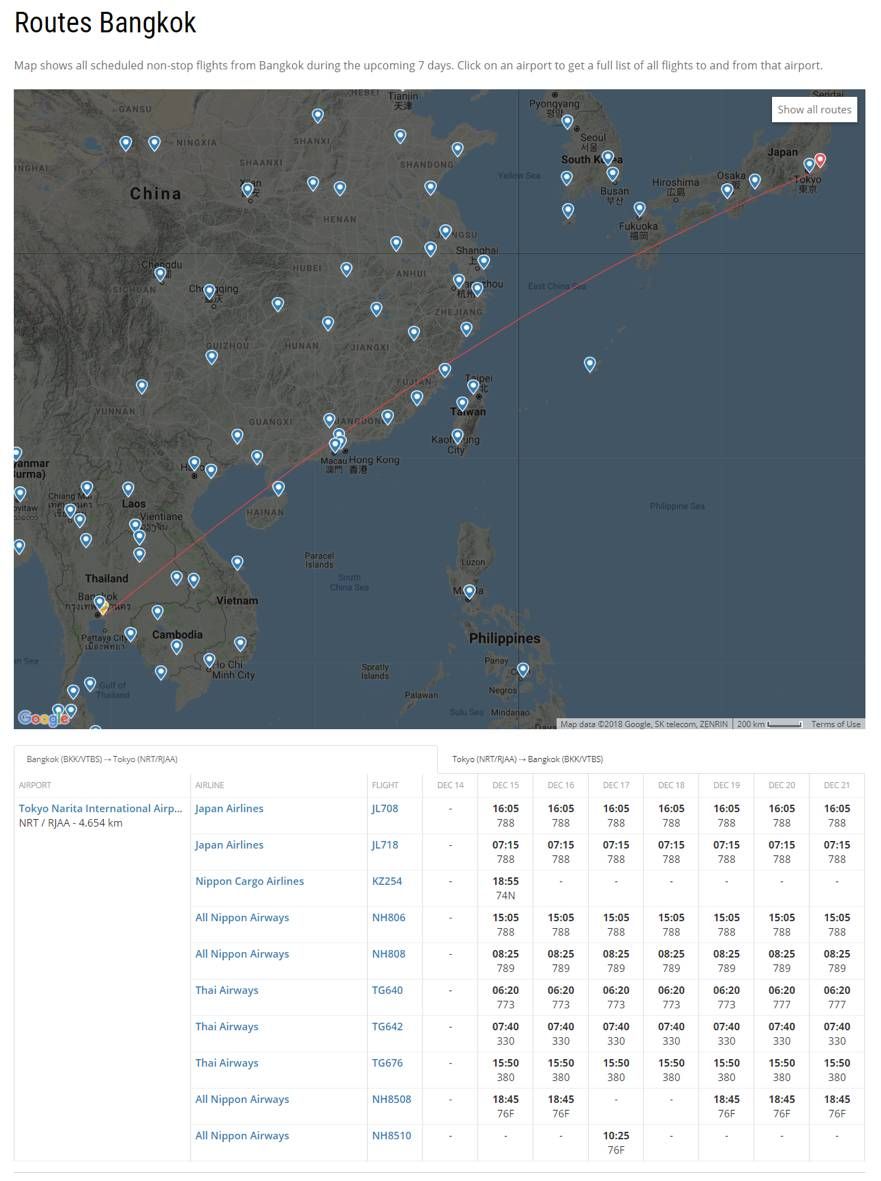881x1181 pixels.
Task: Click the FLIGHT column header
Action: click(385, 785)
